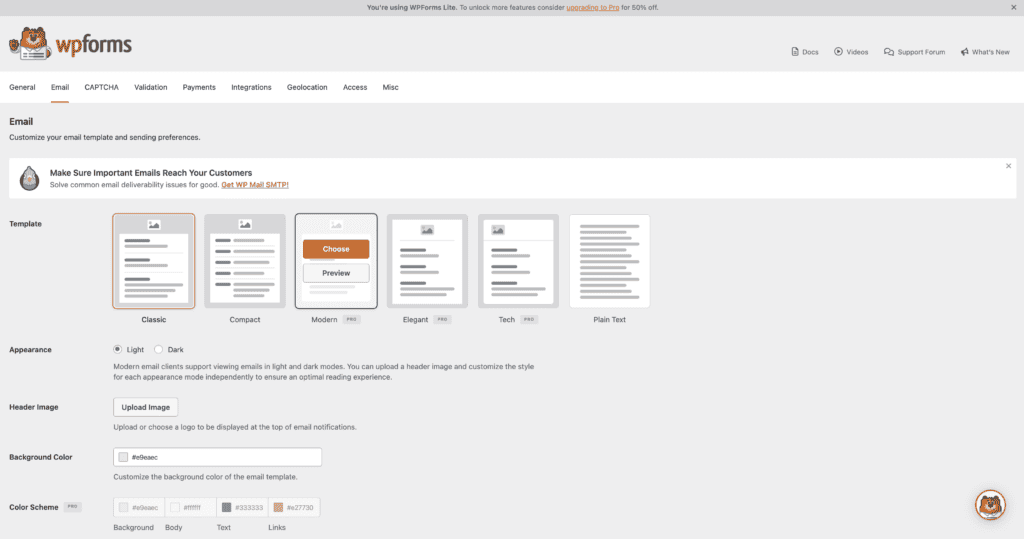Click the Pro badge beside Color Scheme
Screen dimensions: 1024x539
tap(72, 507)
